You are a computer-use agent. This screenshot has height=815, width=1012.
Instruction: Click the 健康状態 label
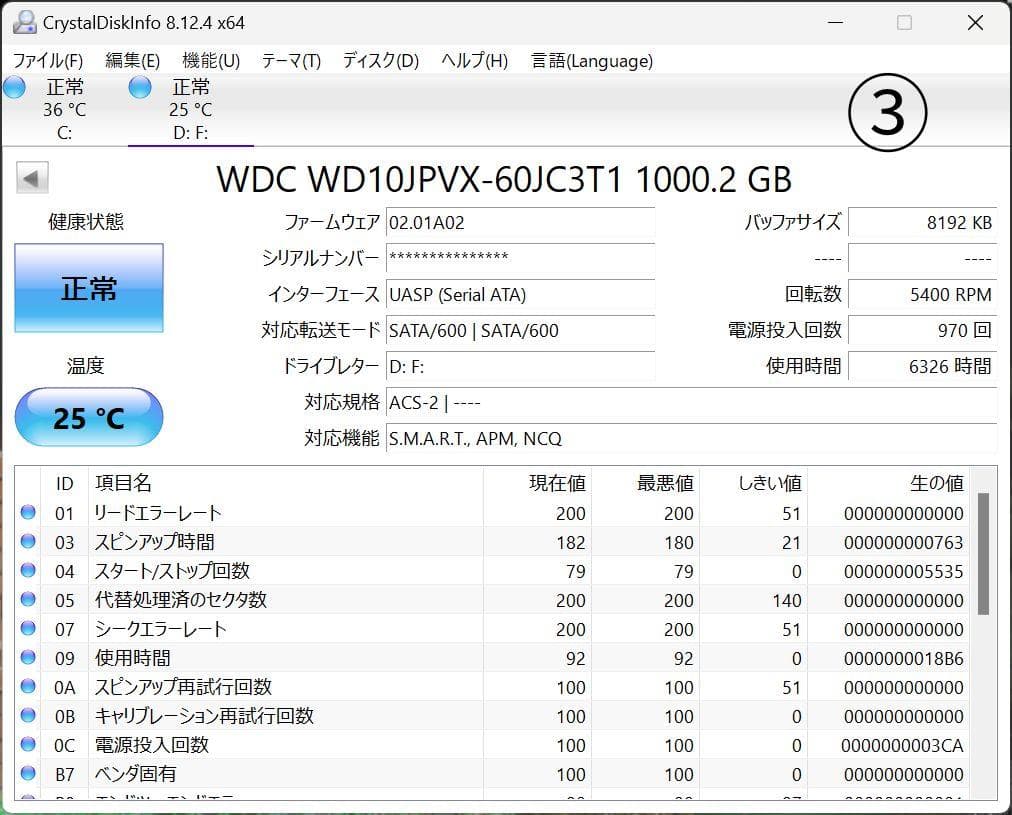point(86,222)
